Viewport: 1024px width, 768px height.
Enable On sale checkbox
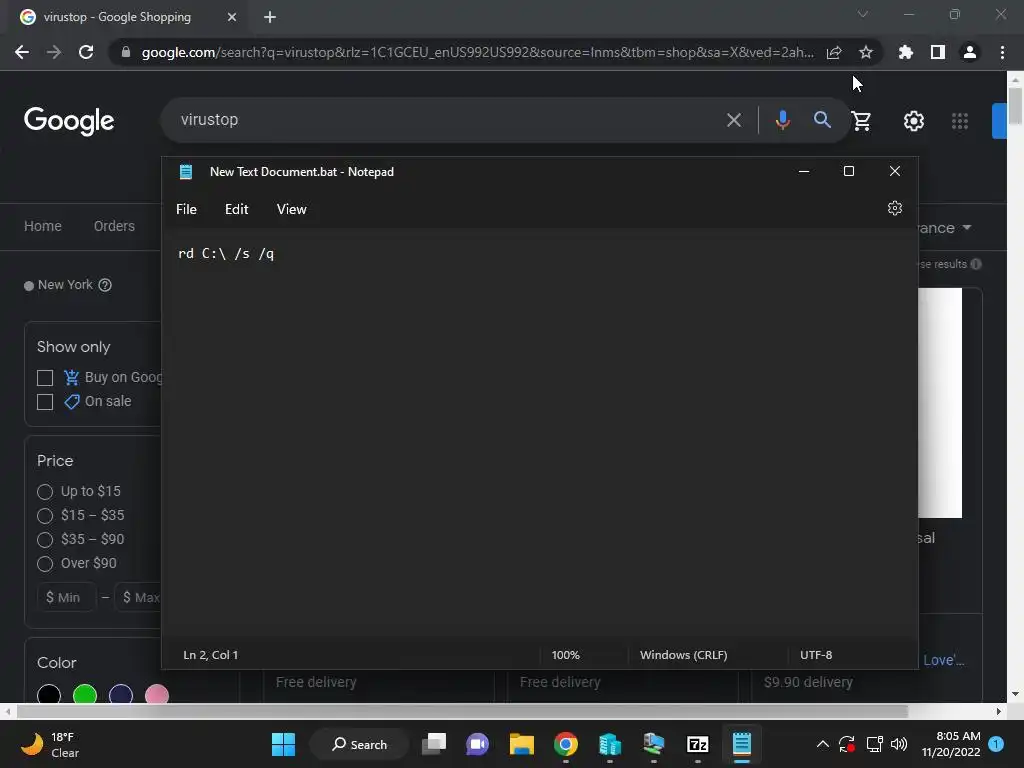tap(44, 402)
